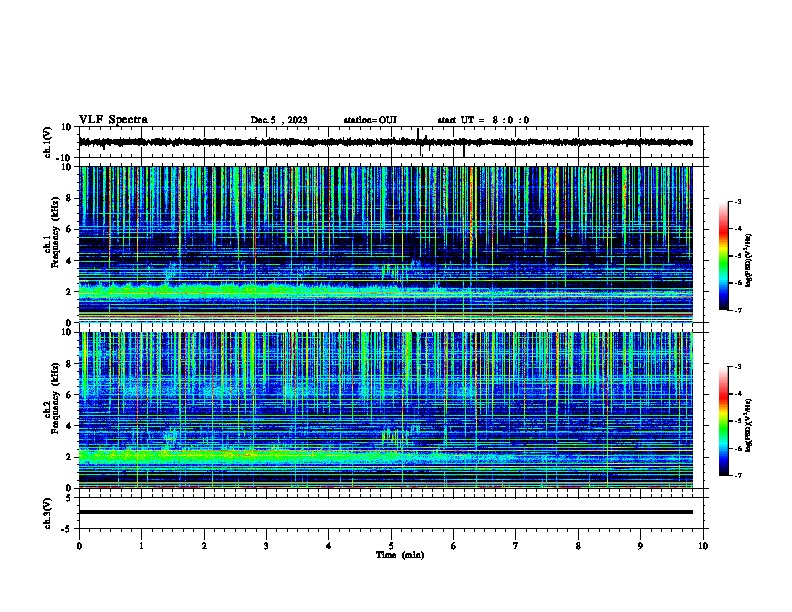Click the ch.1 spectrogram color bar
792x612 pixels.
pyautogui.click(x=724, y=256)
